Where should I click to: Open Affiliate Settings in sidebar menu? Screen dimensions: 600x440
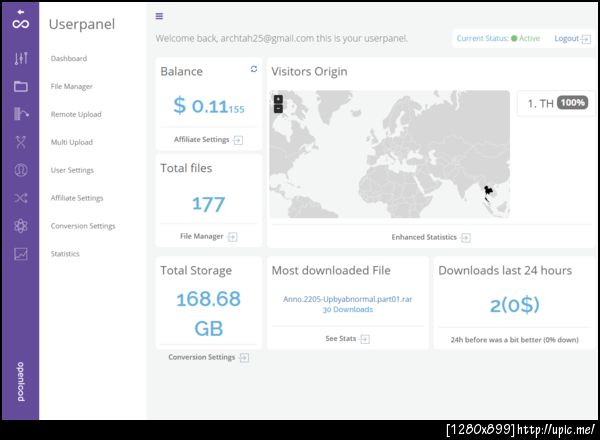pyautogui.click(x=77, y=198)
